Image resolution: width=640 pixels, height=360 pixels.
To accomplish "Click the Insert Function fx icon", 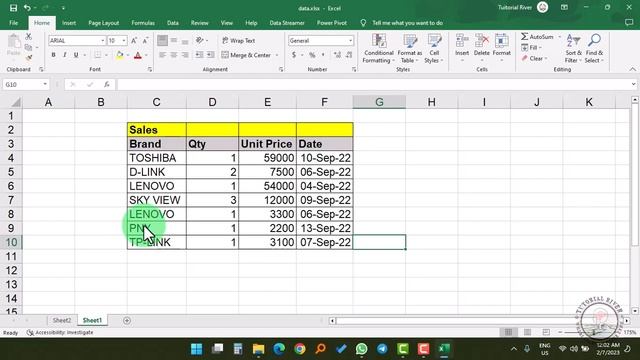I will coord(107,84).
